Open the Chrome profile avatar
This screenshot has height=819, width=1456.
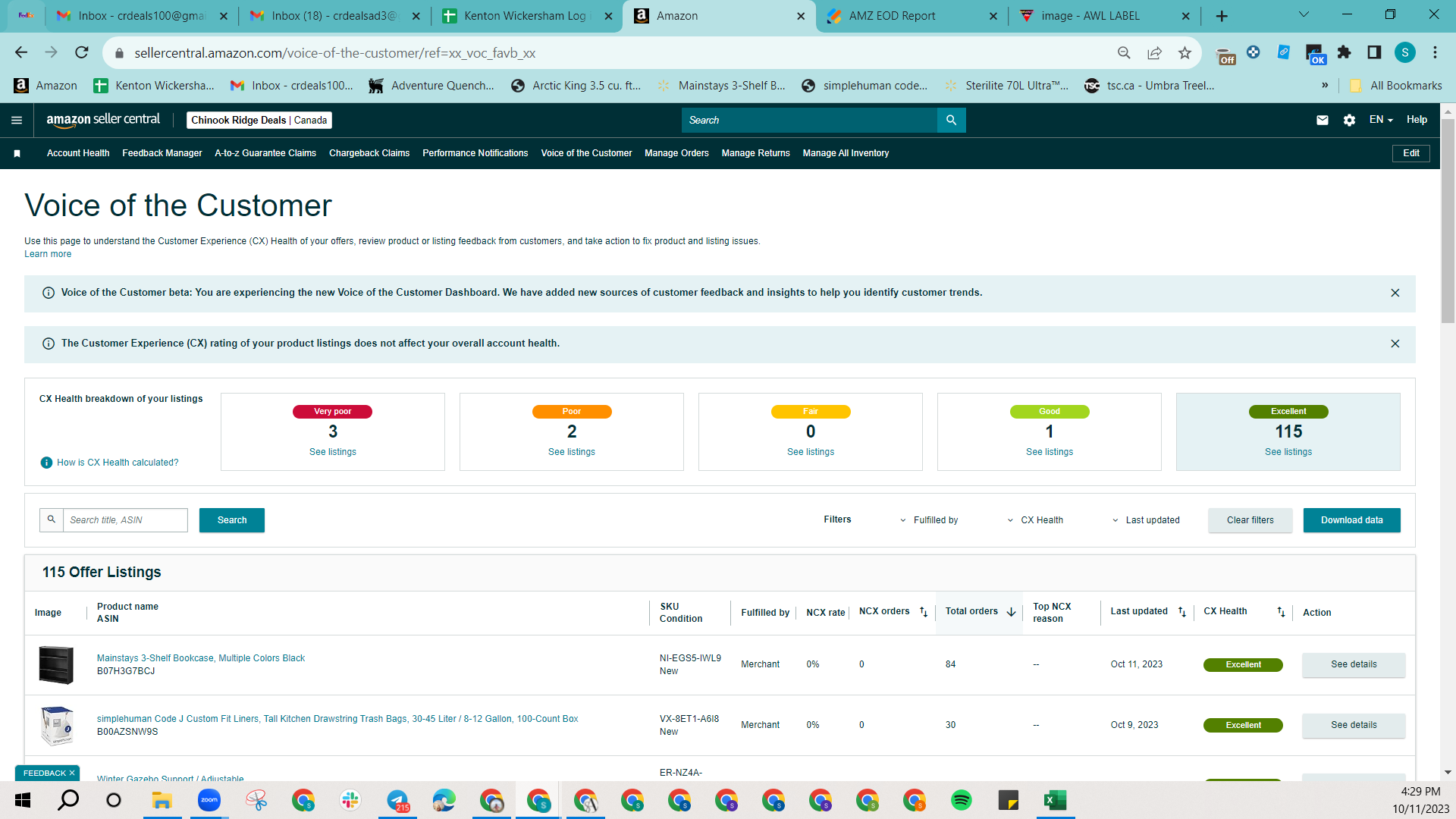pyautogui.click(x=1405, y=52)
